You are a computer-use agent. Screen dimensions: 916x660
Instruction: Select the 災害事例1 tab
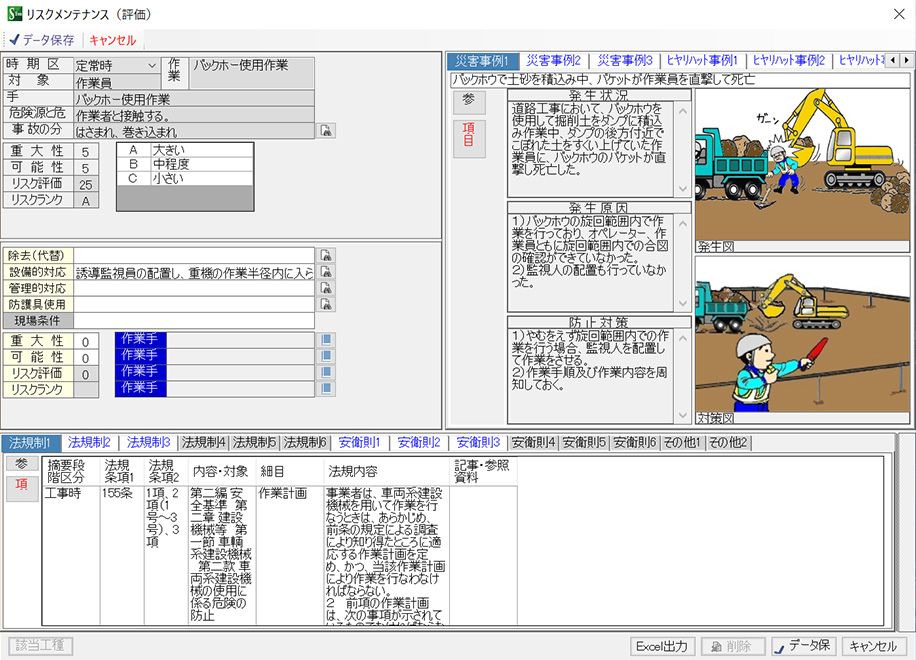[x=481, y=61]
